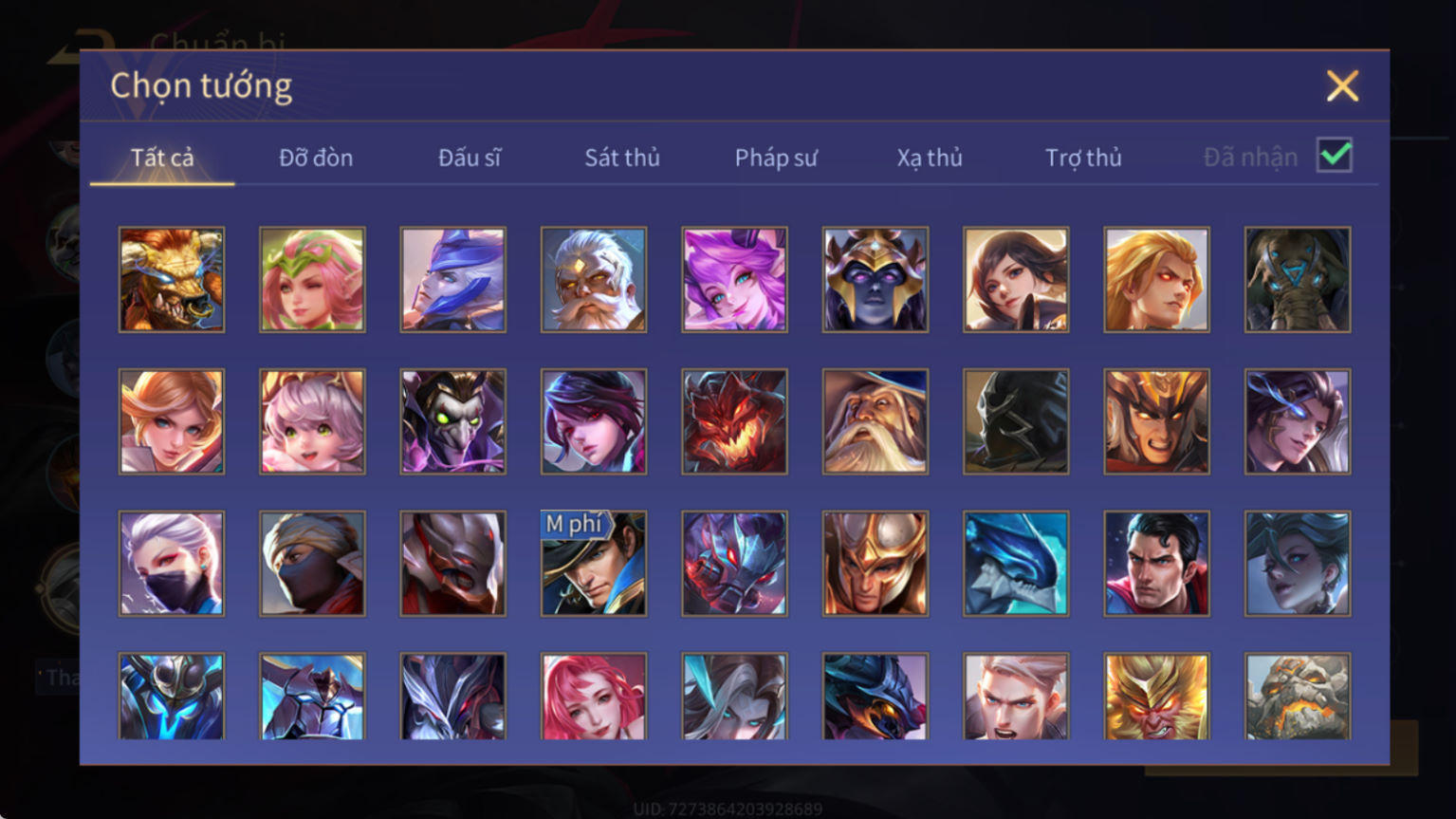Select the golden monkey king hero
This screenshot has width=1456, height=819.
tap(1156, 697)
